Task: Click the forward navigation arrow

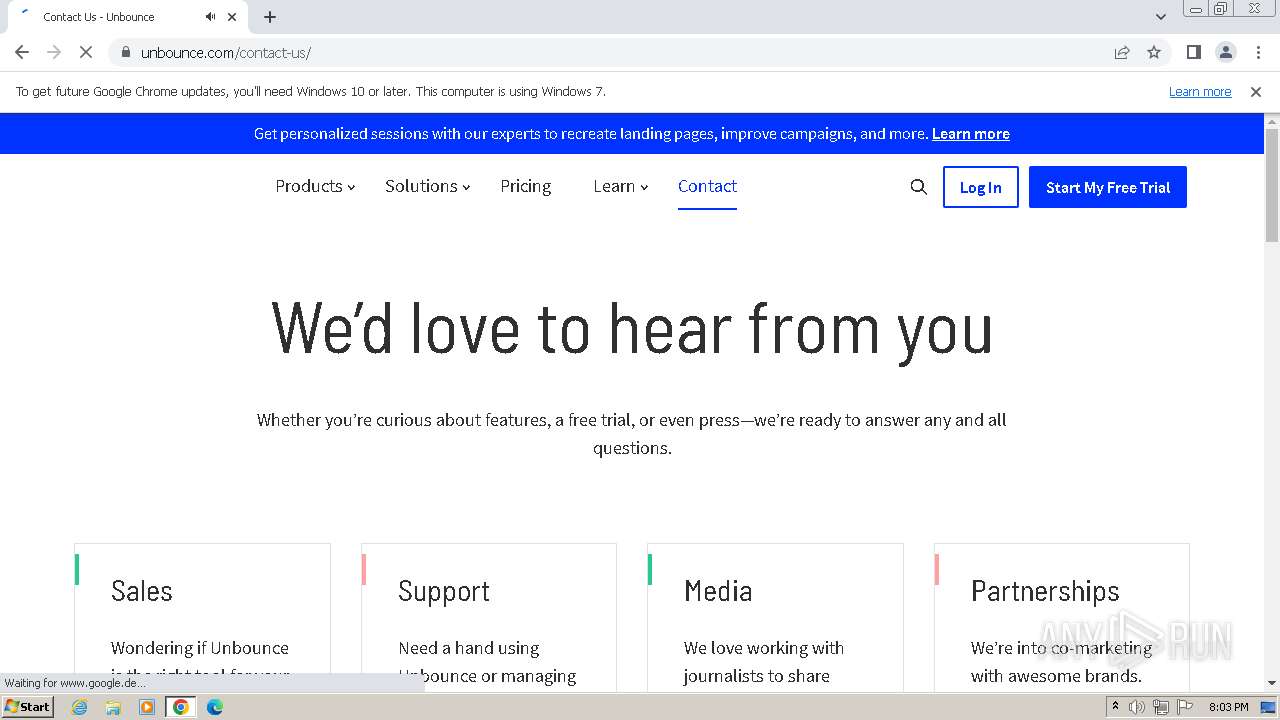Action: pyautogui.click(x=54, y=52)
